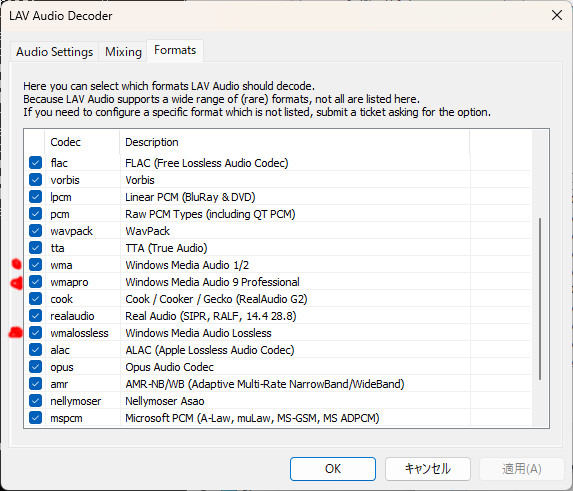Image resolution: width=573 pixels, height=491 pixels.
Task: Uncheck the wavpack codec checkbox
Action: point(35,231)
